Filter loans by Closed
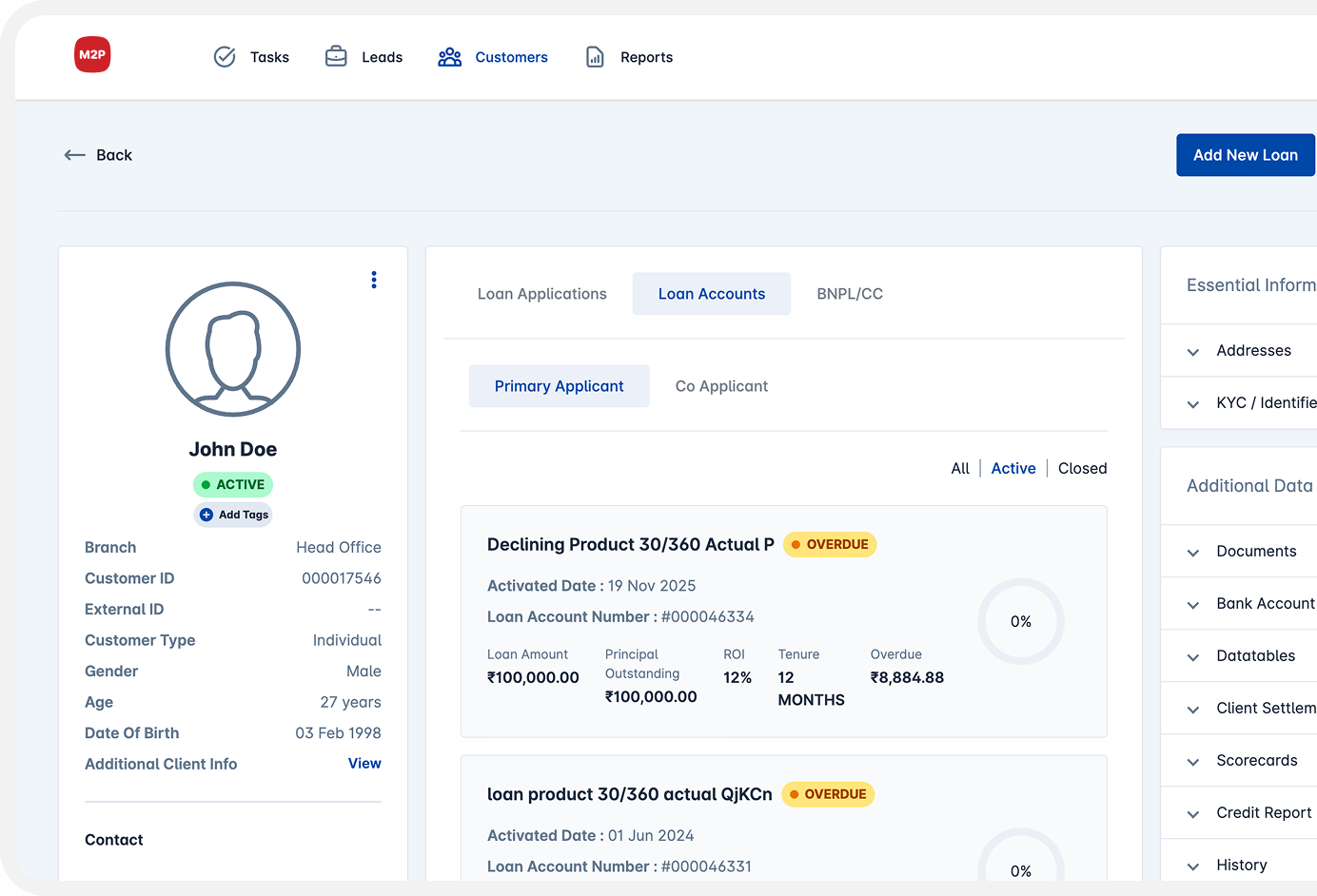 tap(1083, 468)
